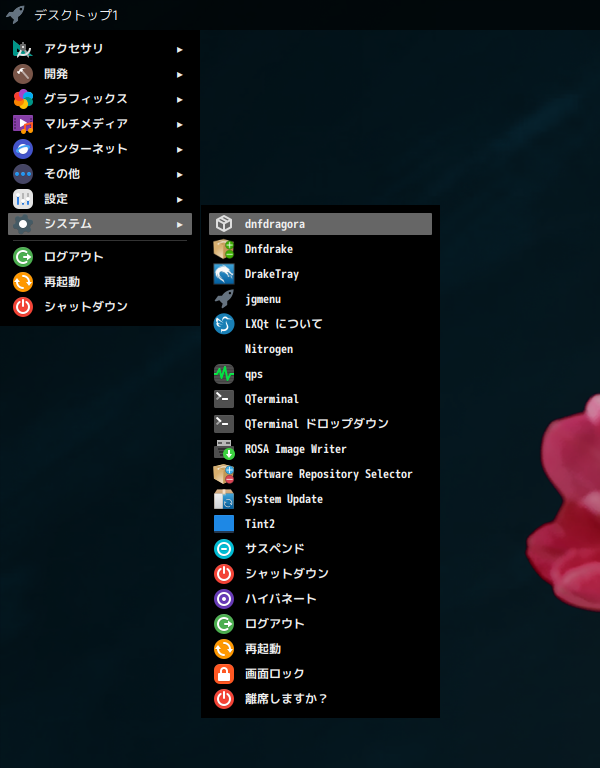Click the ROSA Image Writer icon

(x=224, y=449)
